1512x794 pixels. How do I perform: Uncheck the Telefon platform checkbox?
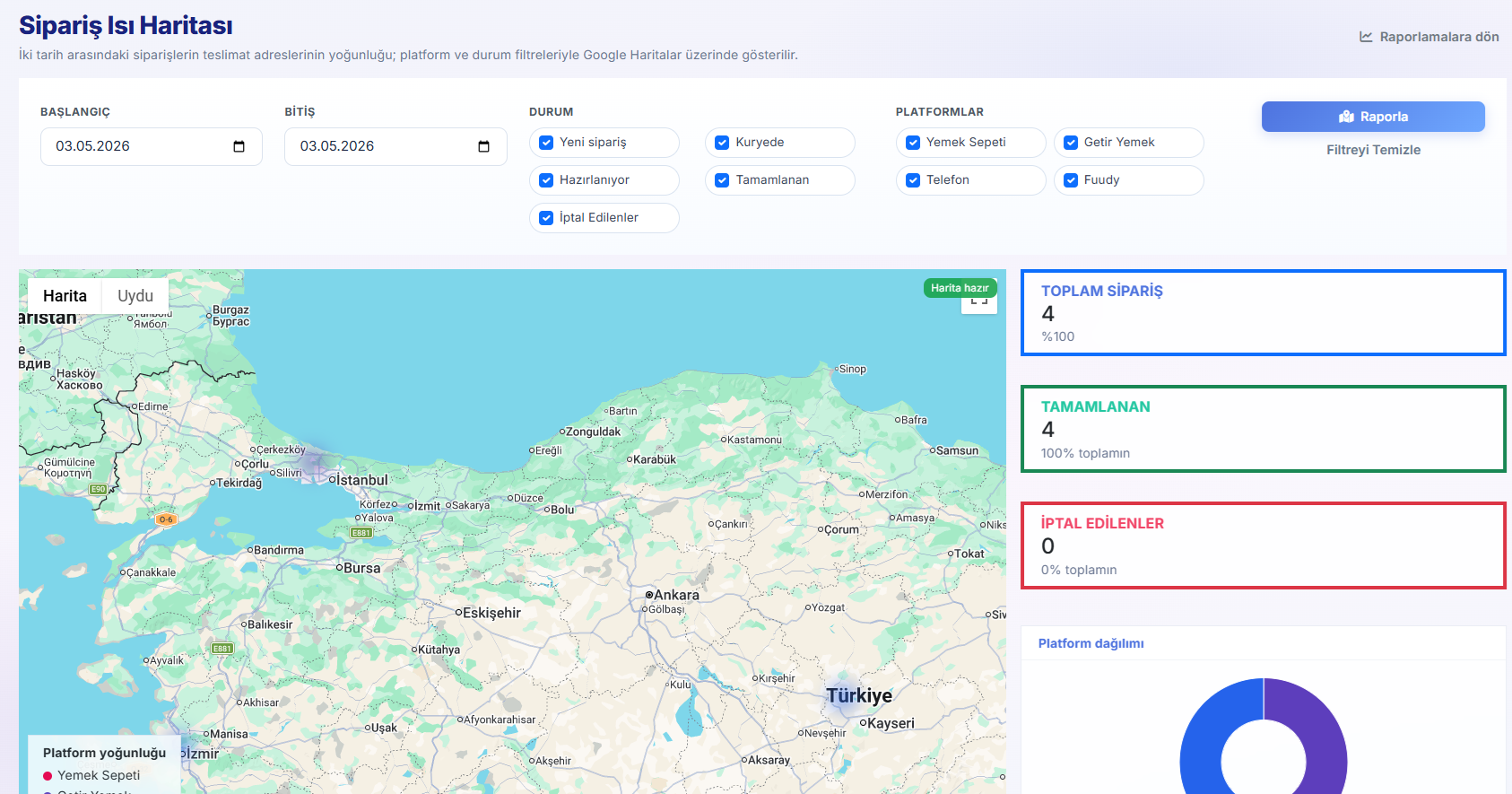[x=913, y=180]
